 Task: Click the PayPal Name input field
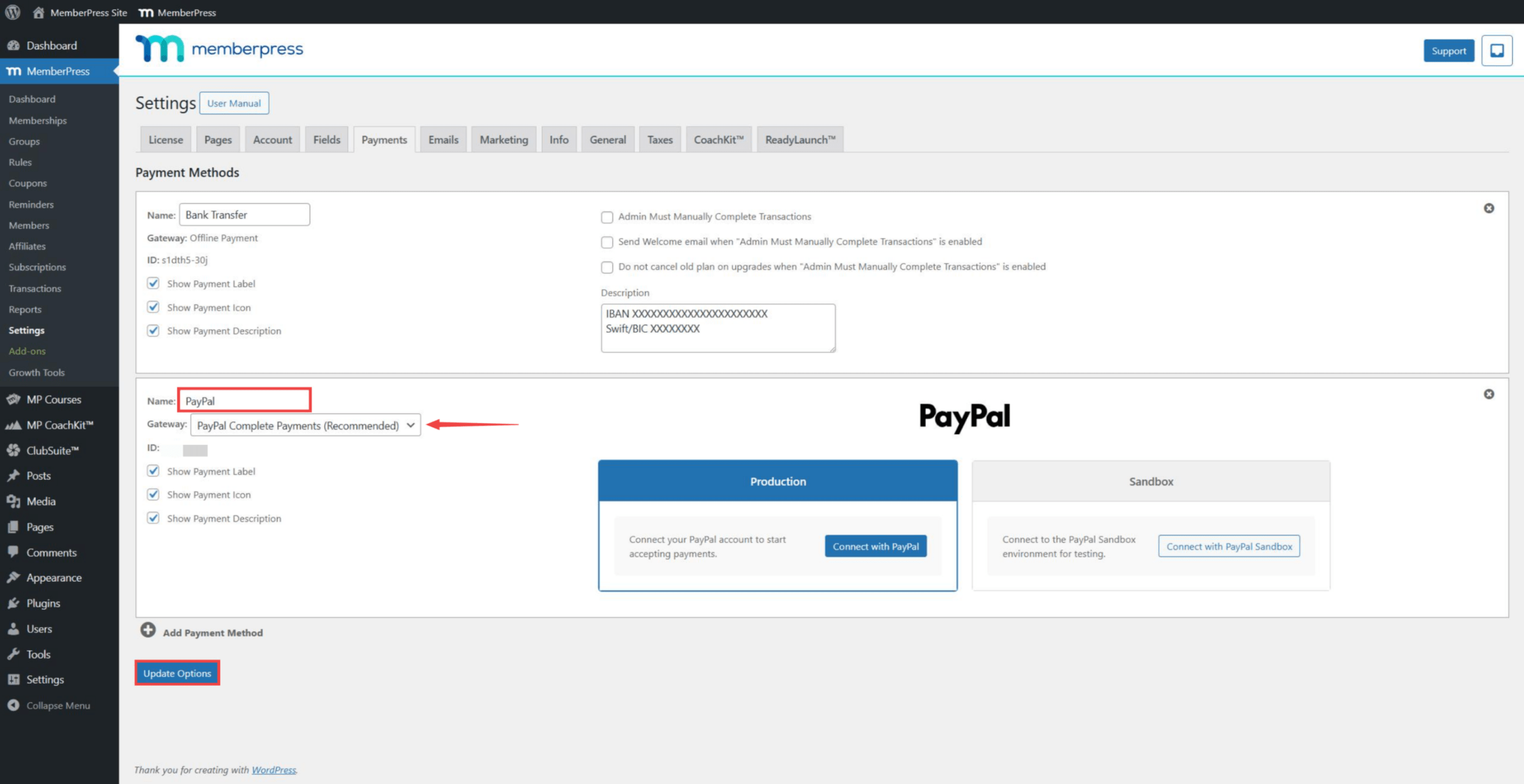(244, 400)
